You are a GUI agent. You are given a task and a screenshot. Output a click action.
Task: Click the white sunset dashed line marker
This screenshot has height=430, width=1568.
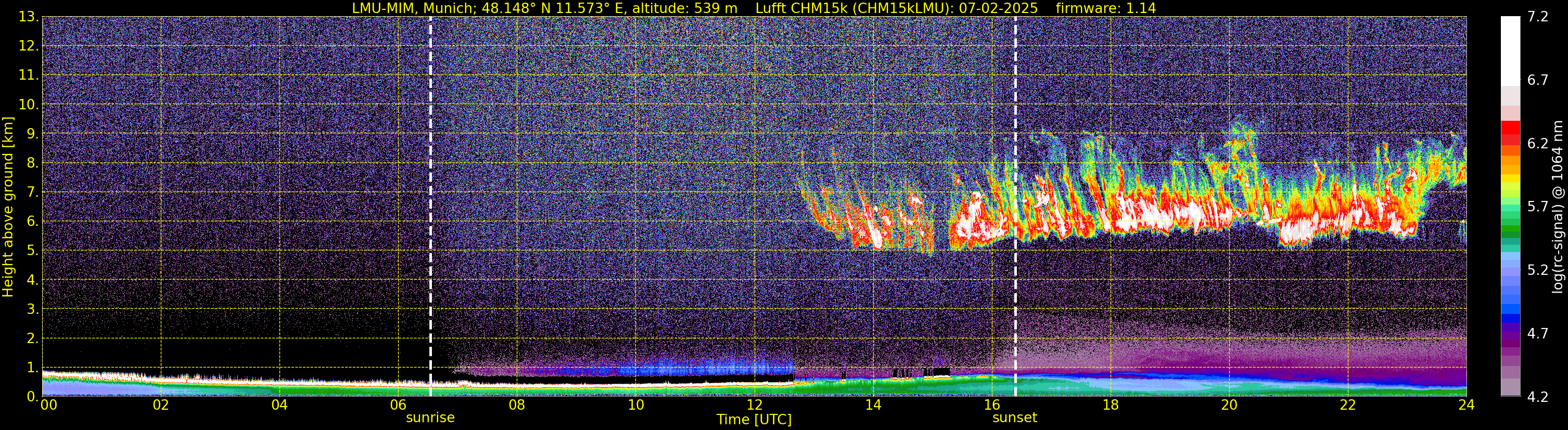1015,207
